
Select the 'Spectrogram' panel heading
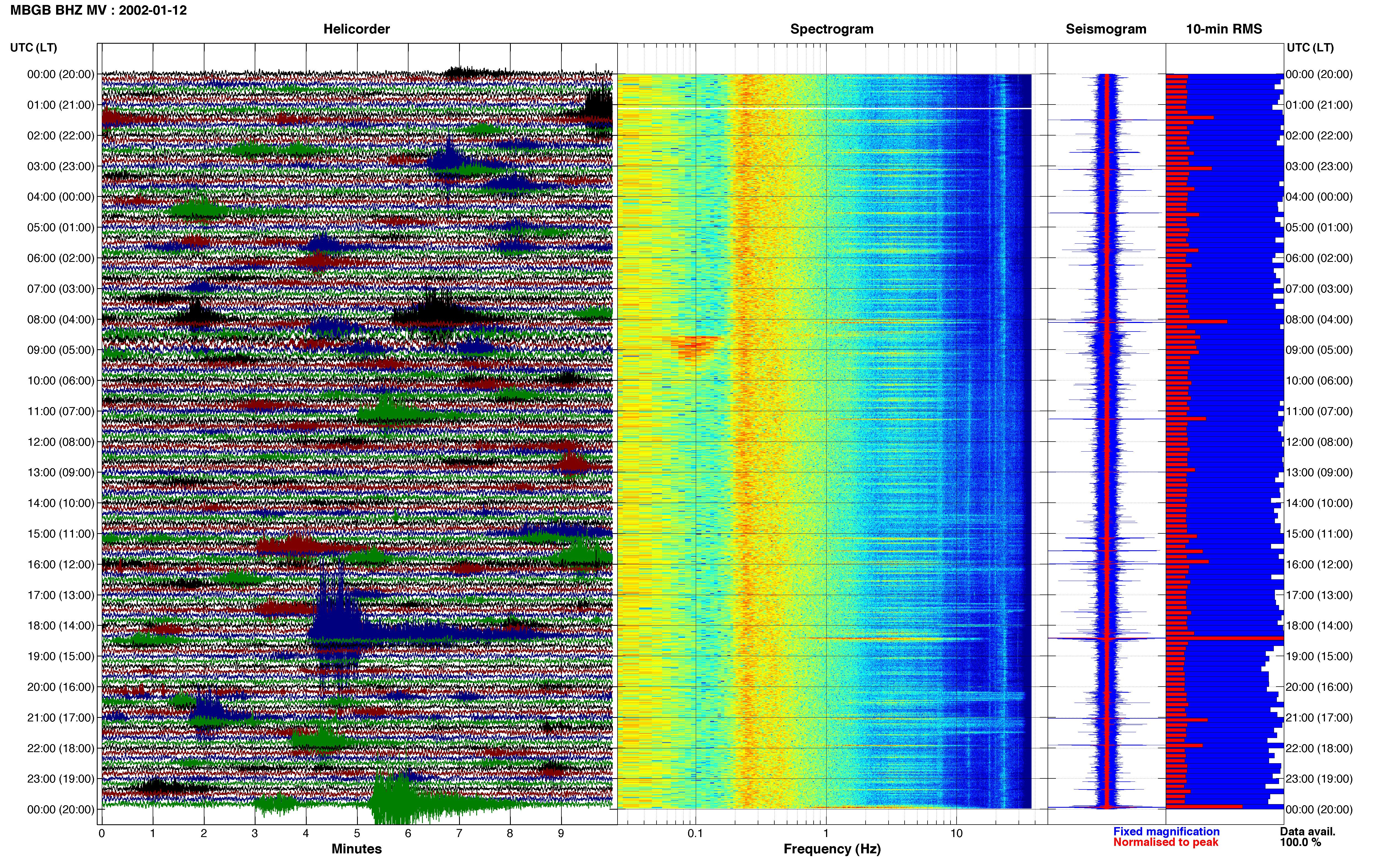[x=831, y=29]
